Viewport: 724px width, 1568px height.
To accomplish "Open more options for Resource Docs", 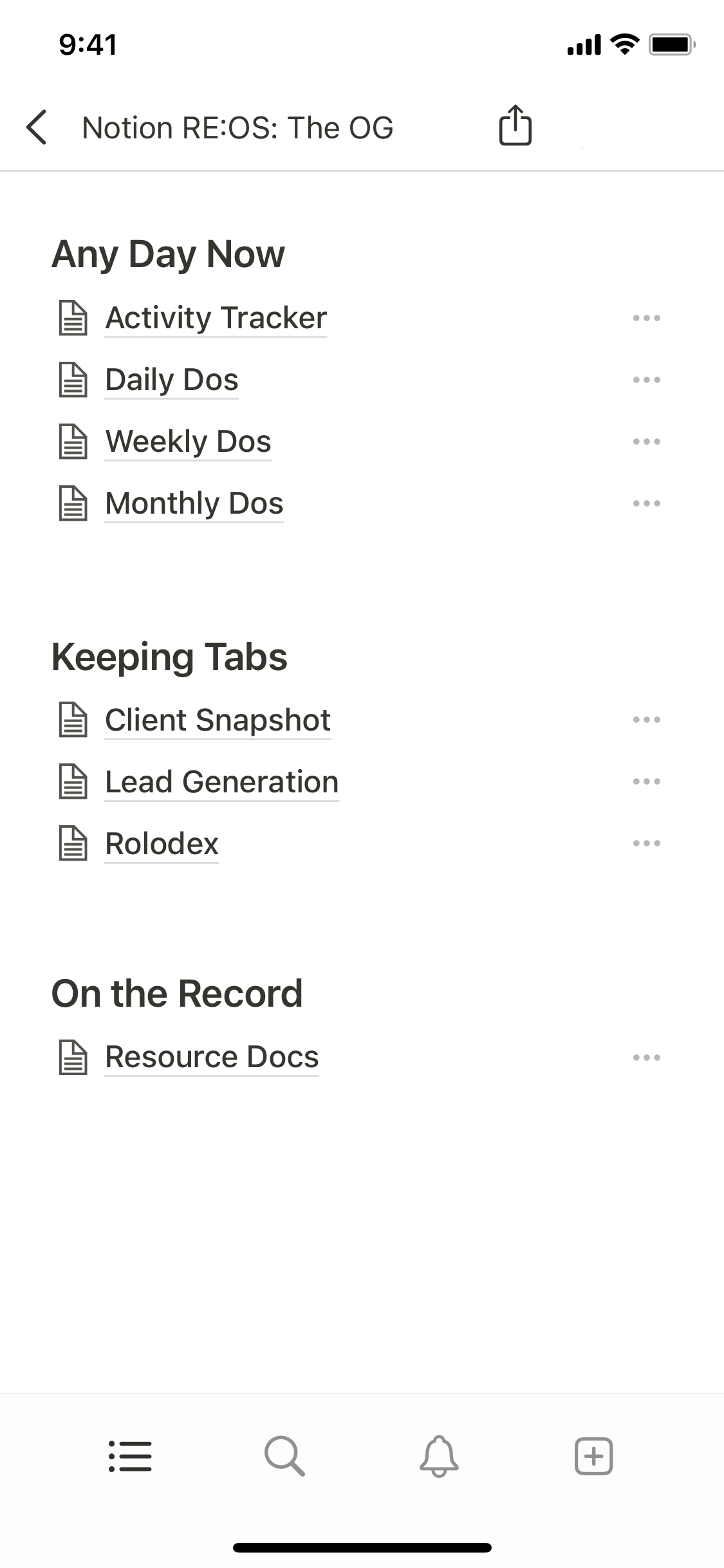I will coord(646,1057).
